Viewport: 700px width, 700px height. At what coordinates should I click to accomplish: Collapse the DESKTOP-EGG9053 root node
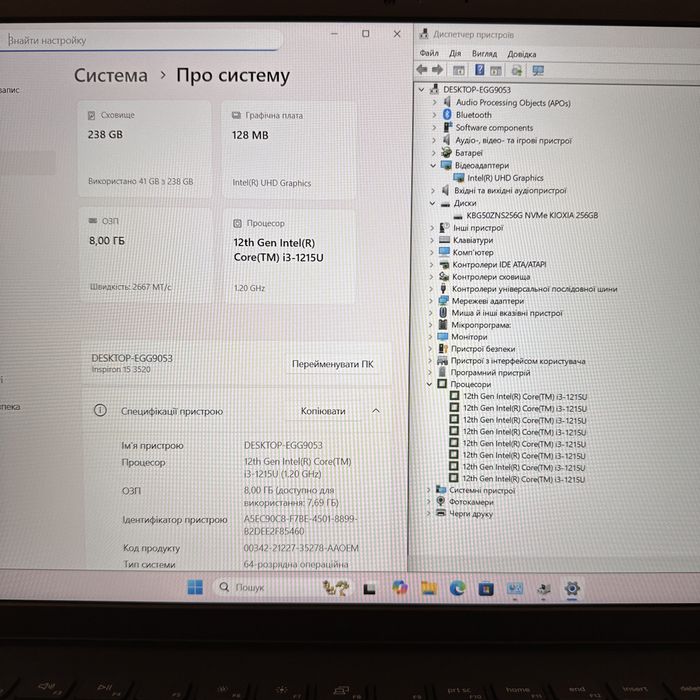coord(421,90)
